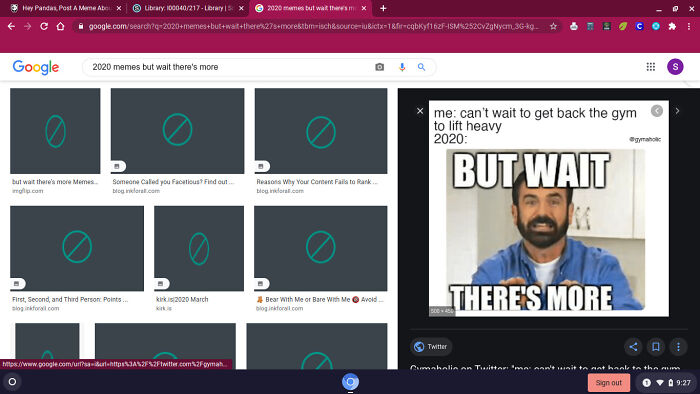Open the printer extension icon
This screenshot has height=394, width=700.
click(574, 26)
